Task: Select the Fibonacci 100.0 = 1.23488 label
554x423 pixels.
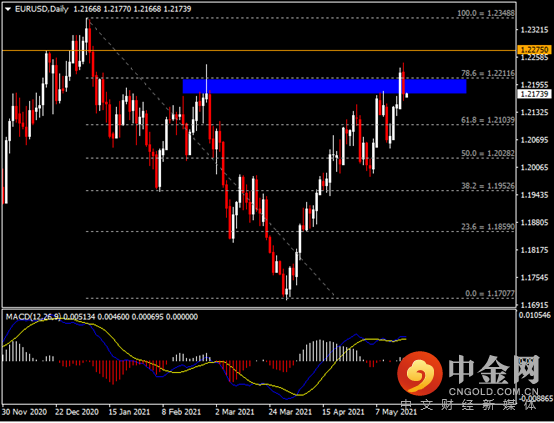Action: pos(486,13)
